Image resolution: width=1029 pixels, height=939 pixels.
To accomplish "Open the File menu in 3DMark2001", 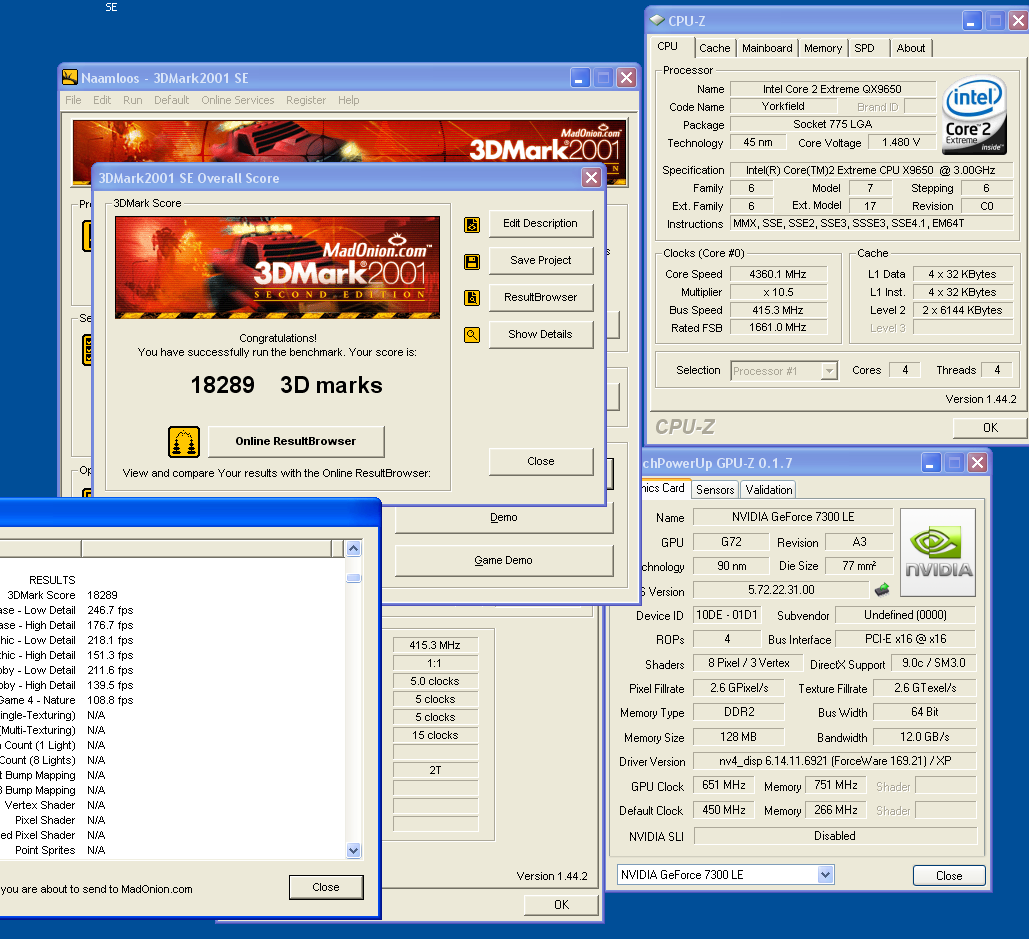I will pyautogui.click(x=74, y=100).
